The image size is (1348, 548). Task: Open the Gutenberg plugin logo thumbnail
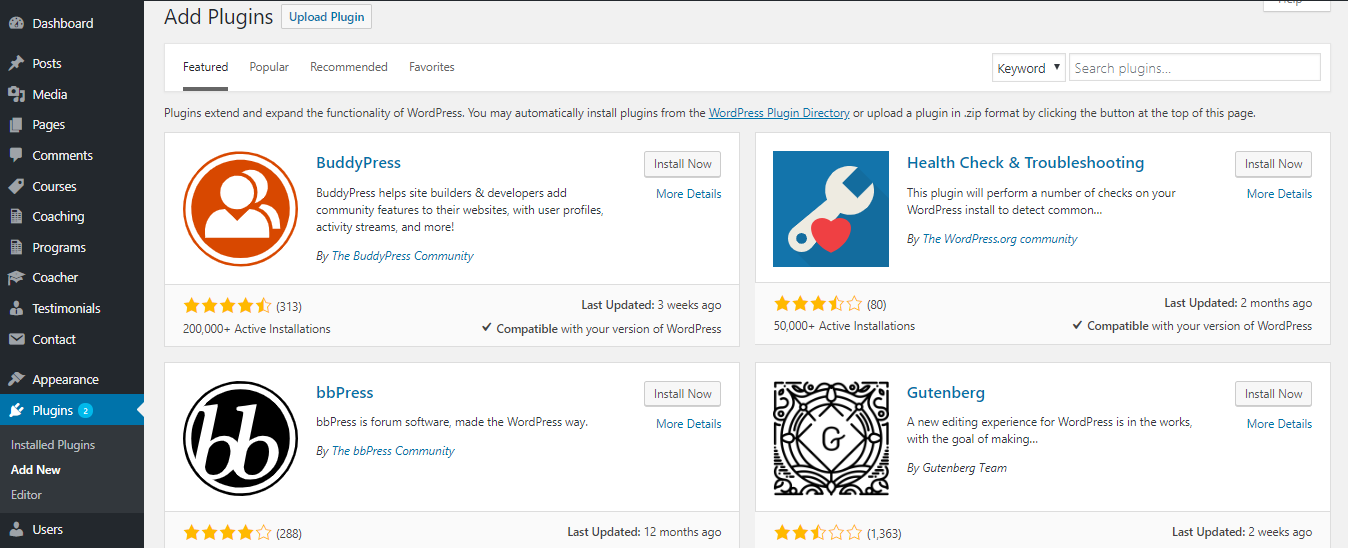point(831,438)
